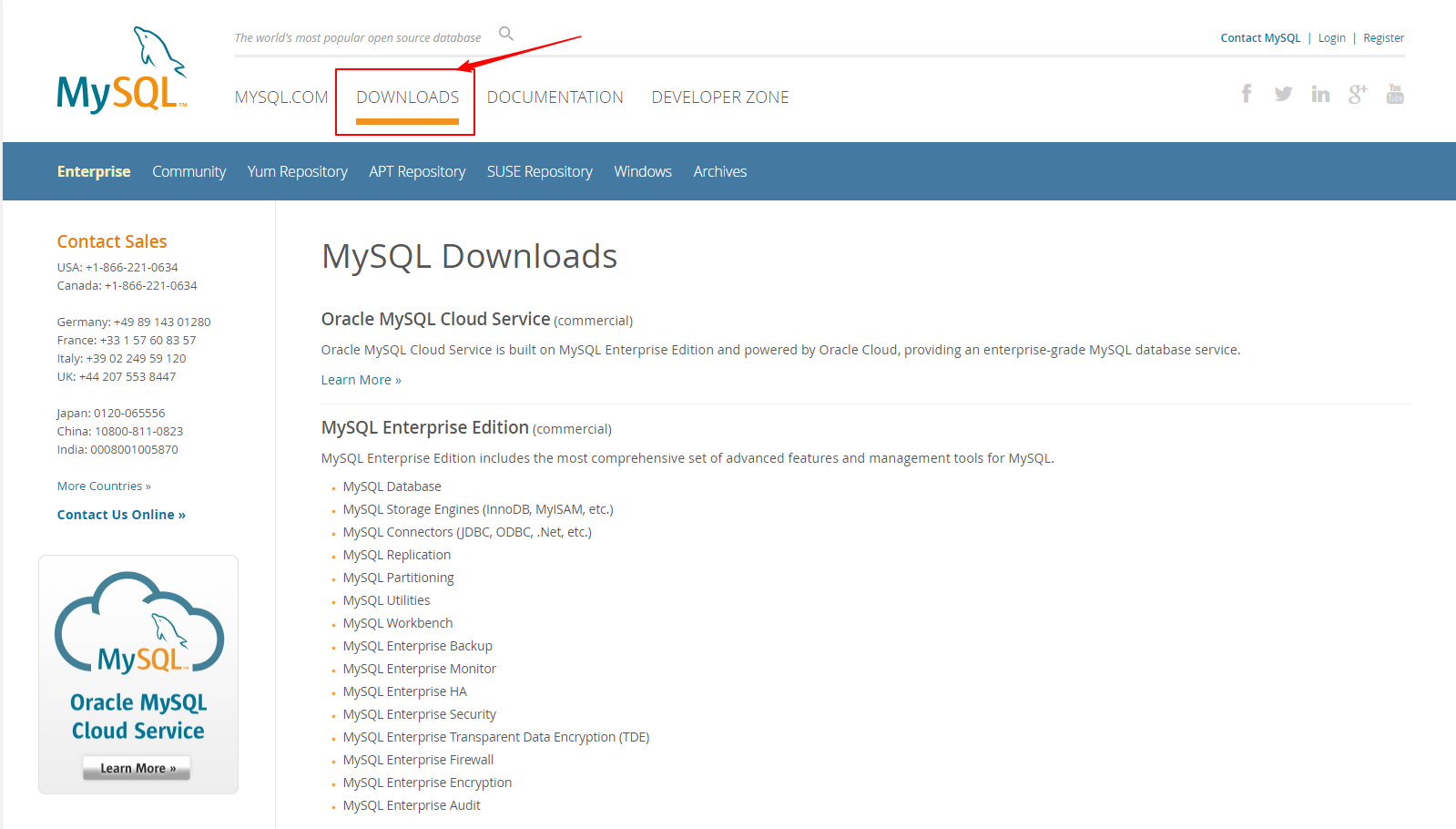The height and width of the screenshot is (829, 1456).
Task: Click UK sales phone number
Action: pos(127,377)
